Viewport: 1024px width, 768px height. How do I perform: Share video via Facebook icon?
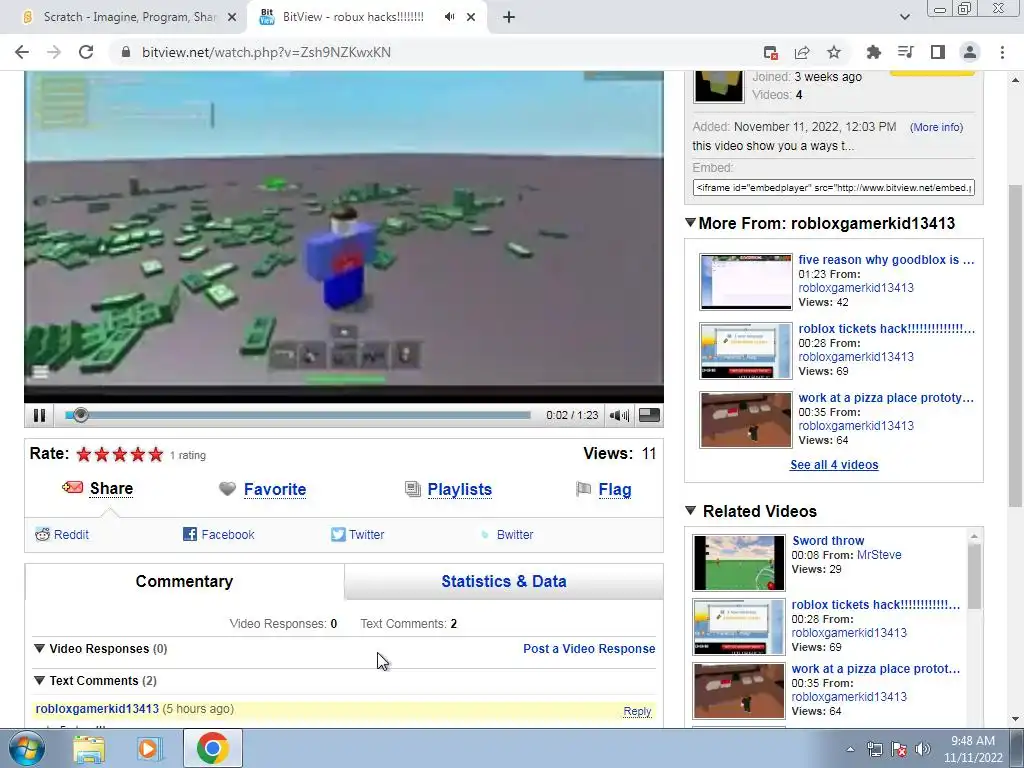(189, 534)
